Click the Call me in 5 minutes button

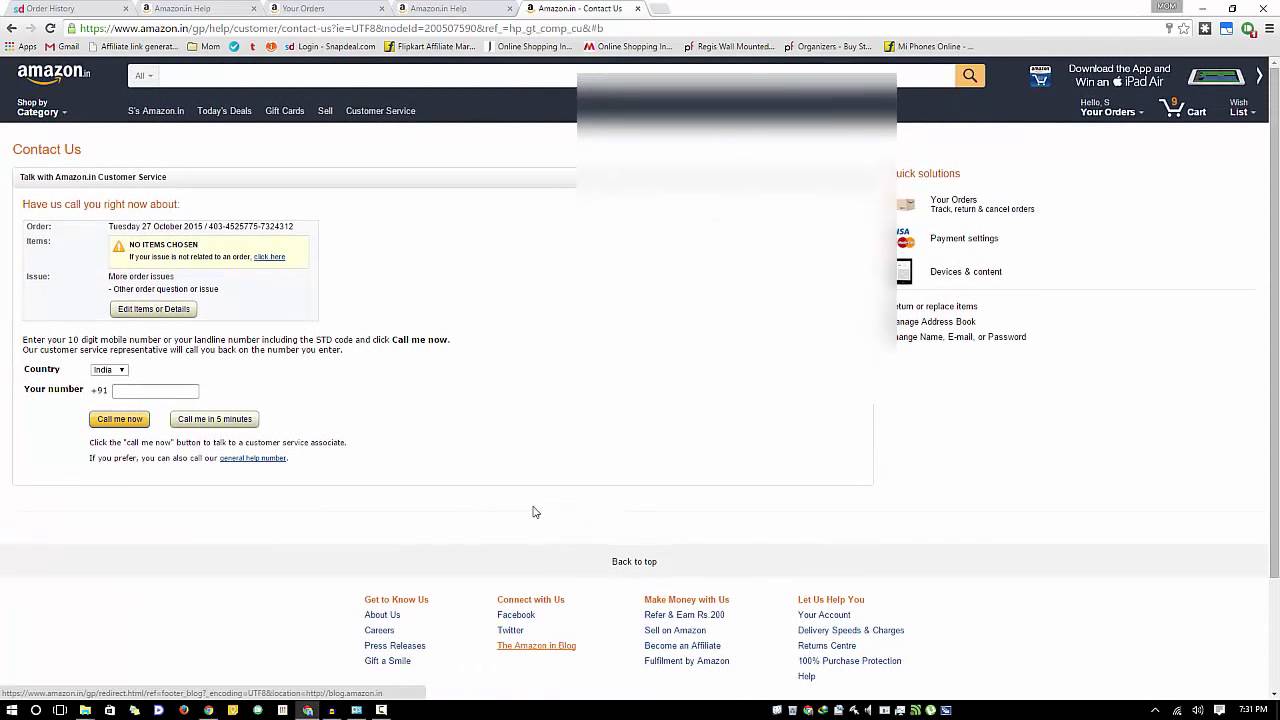pyautogui.click(x=215, y=419)
